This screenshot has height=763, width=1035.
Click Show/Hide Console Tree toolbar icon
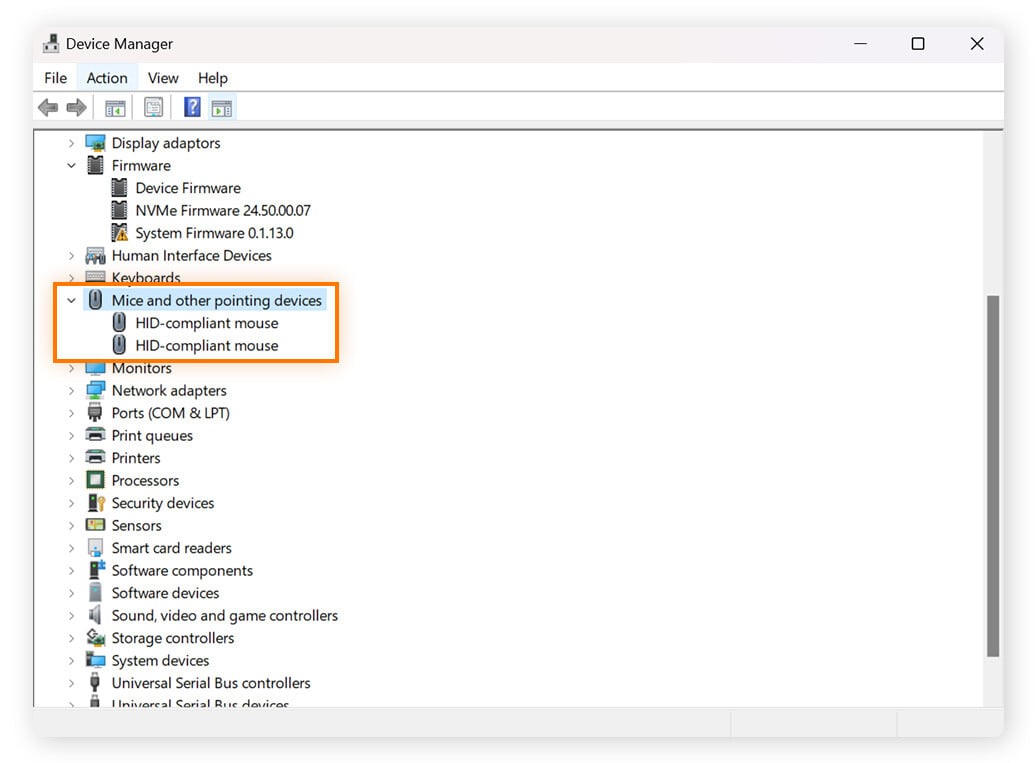tap(115, 108)
